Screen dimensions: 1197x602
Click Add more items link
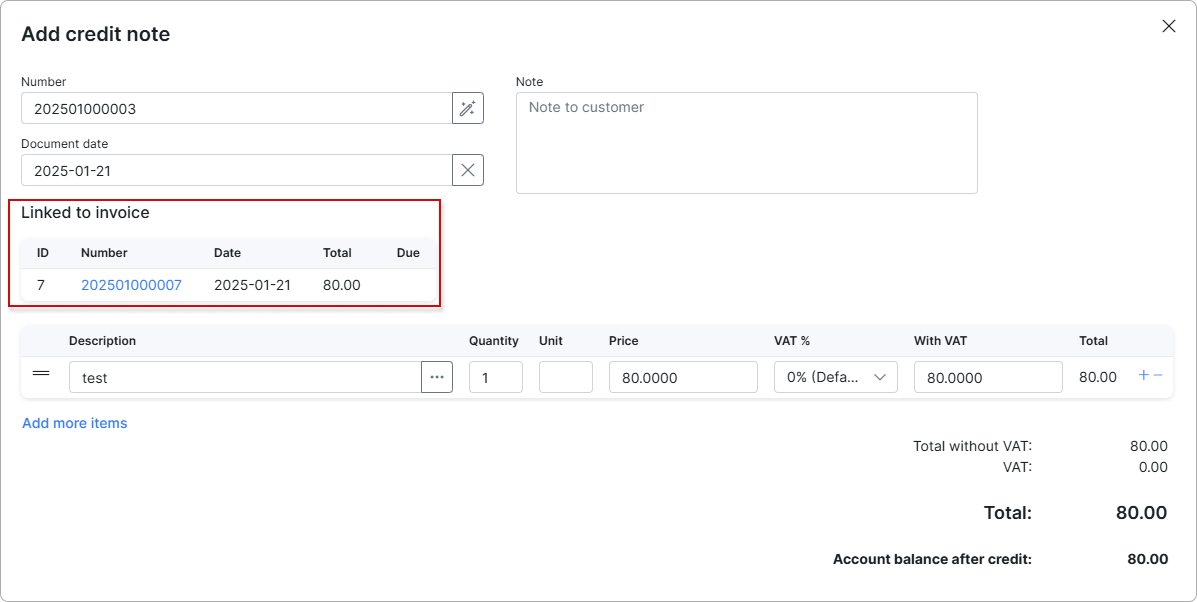pyautogui.click(x=75, y=423)
